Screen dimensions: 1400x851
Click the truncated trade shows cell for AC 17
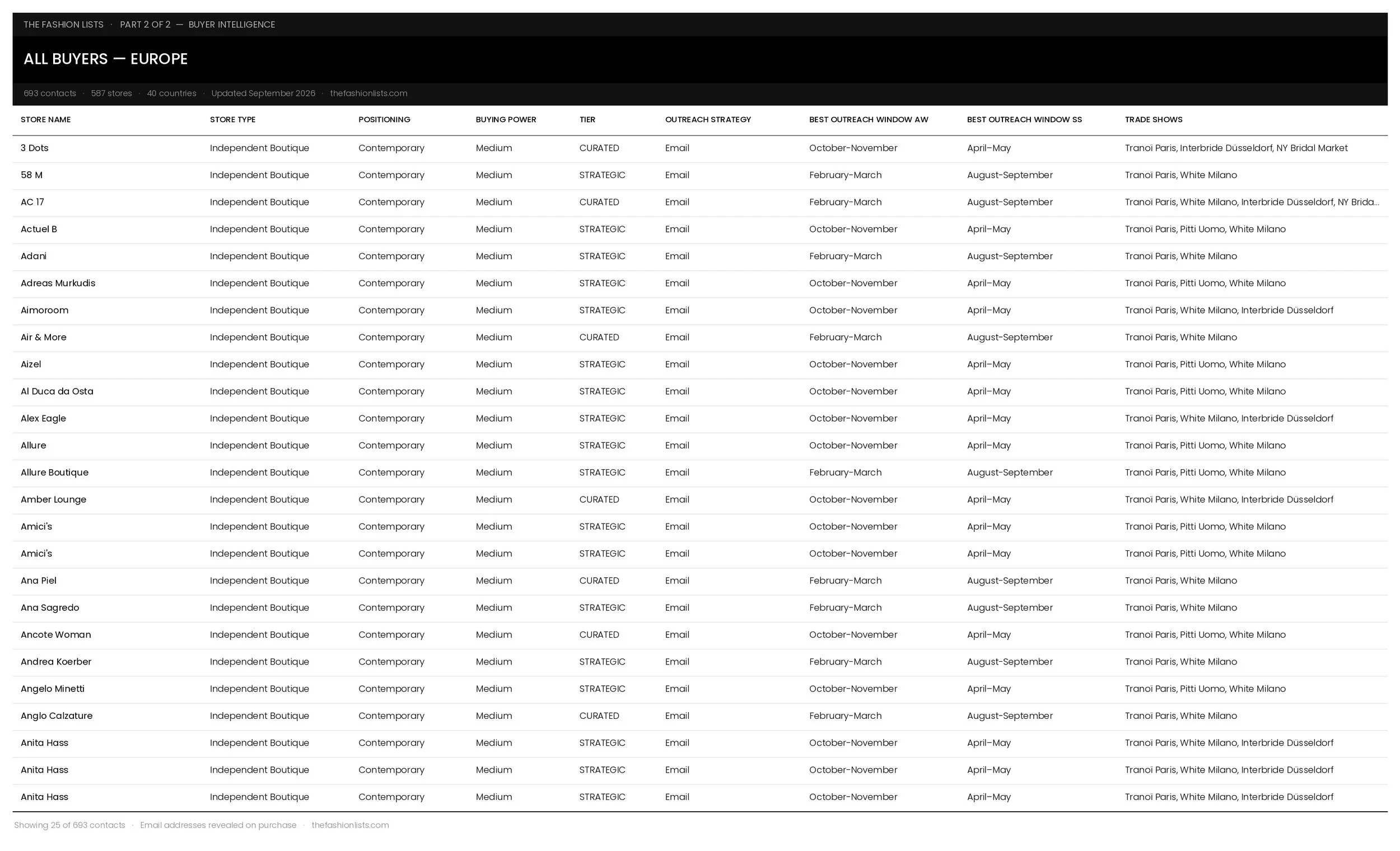click(x=1252, y=202)
